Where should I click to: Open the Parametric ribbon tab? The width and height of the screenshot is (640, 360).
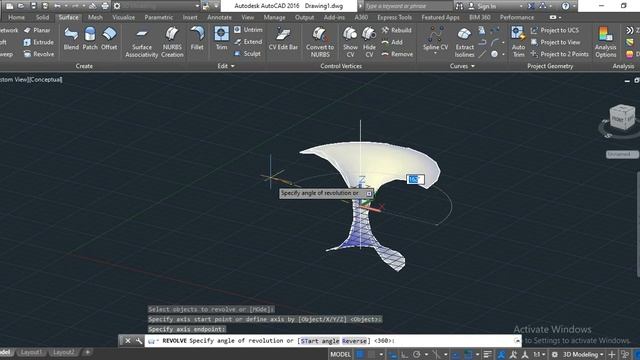(x=158, y=17)
